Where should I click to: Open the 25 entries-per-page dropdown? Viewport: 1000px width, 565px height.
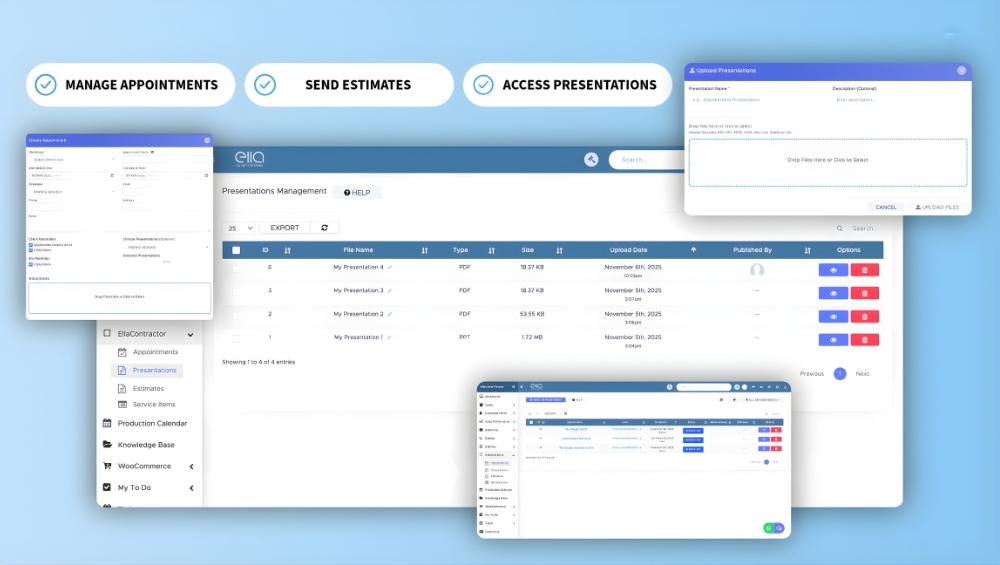(x=240, y=228)
